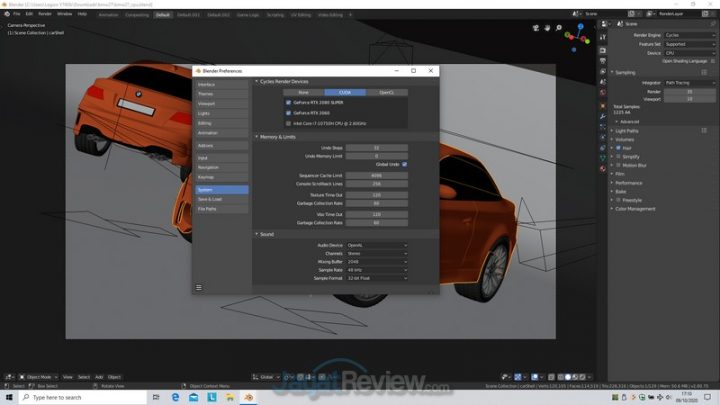Open the Modifiers wrench properties tab

[x=603, y=117]
